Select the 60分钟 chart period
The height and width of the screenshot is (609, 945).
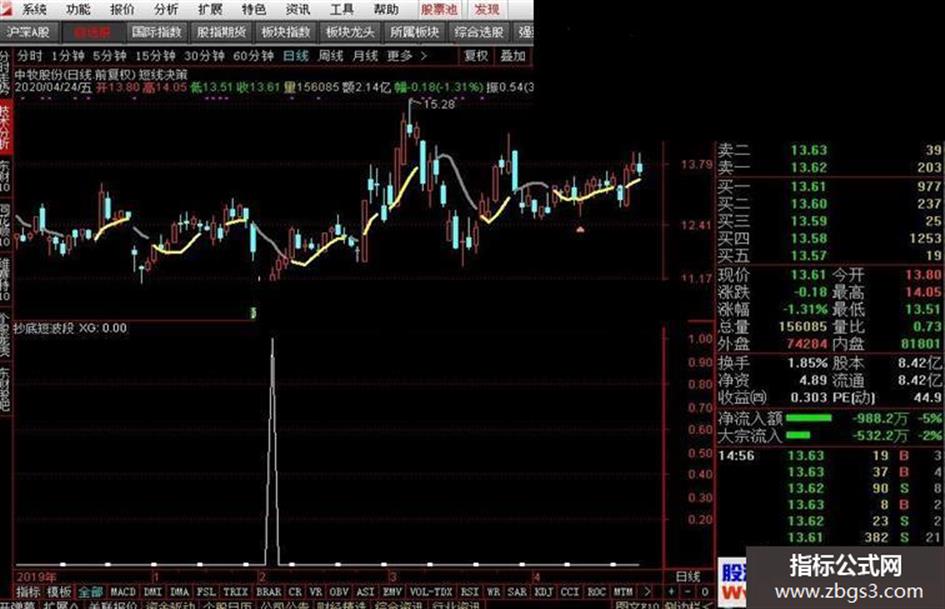pyautogui.click(x=253, y=56)
